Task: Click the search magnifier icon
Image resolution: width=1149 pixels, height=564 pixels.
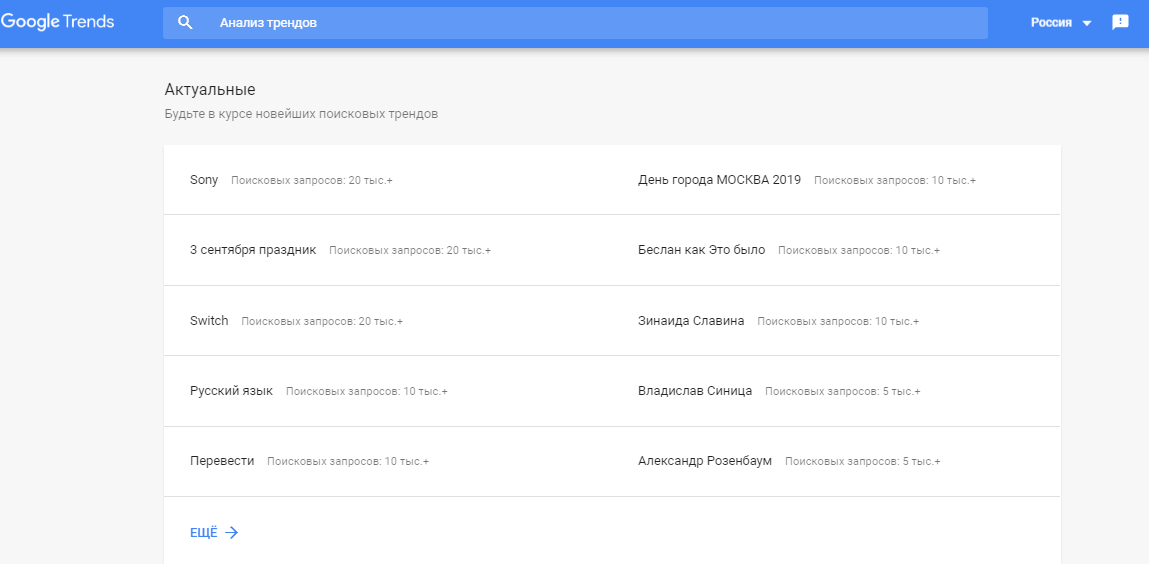Action: pos(185,22)
